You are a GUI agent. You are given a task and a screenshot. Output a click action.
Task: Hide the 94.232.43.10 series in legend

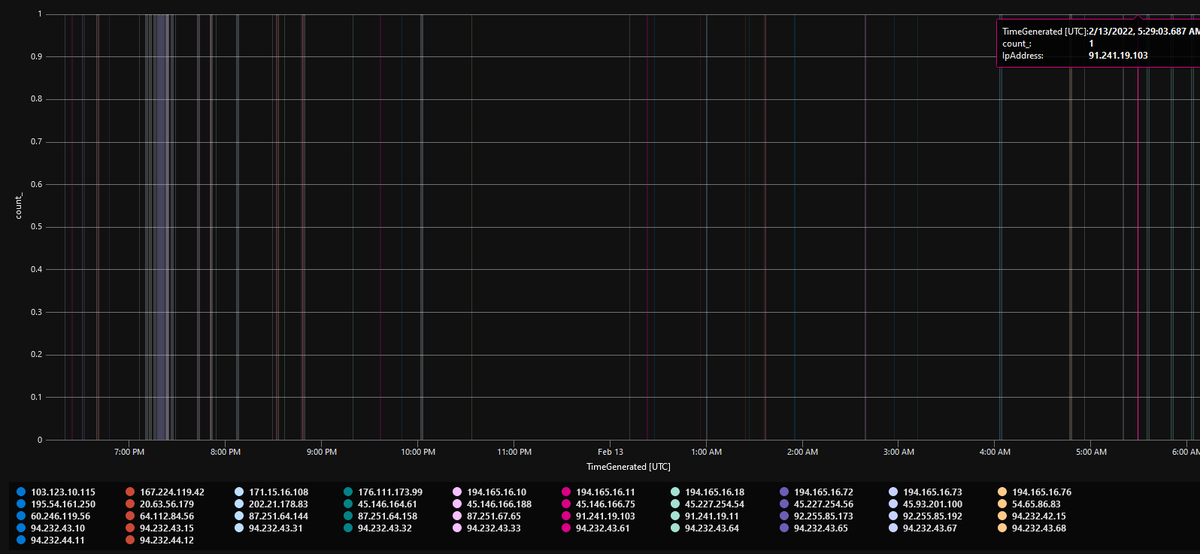coord(51,528)
